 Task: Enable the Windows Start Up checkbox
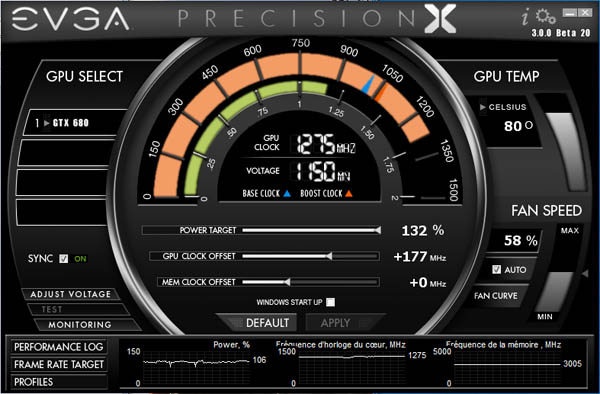coord(330,302)
